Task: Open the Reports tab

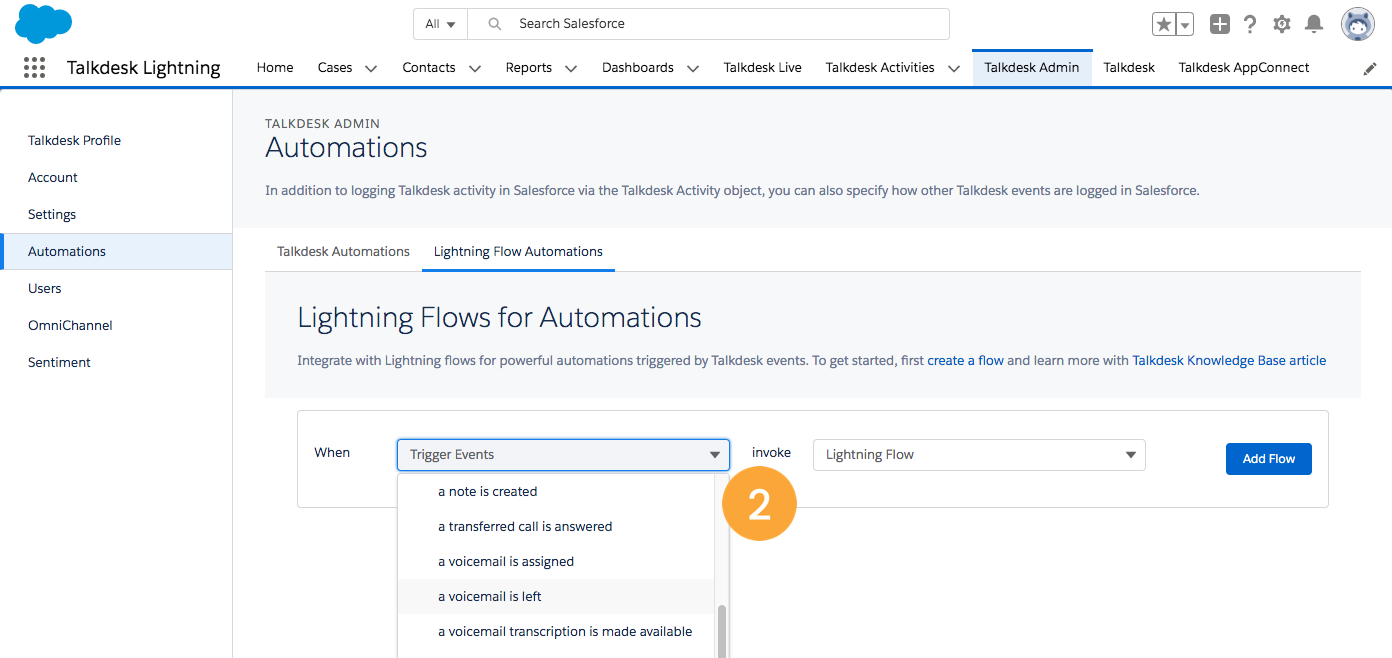Action: click(529, 68)
